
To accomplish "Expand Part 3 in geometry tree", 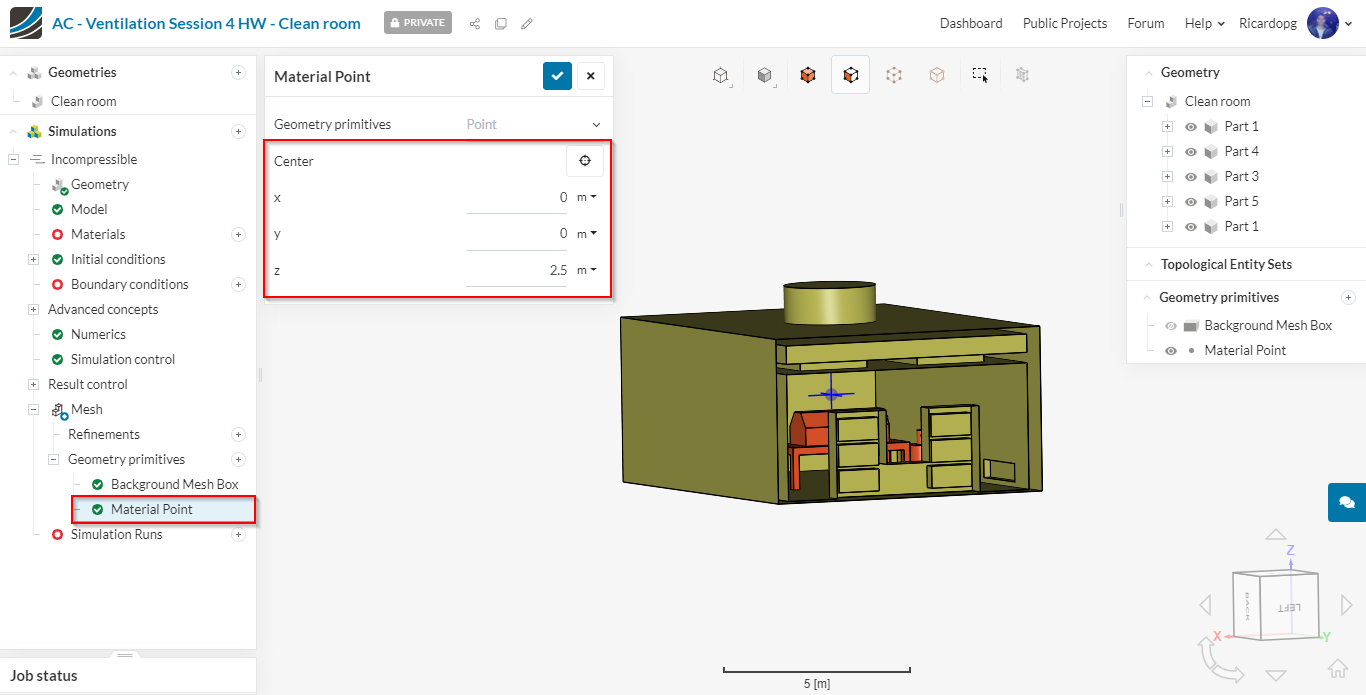I will (1167, 176).
